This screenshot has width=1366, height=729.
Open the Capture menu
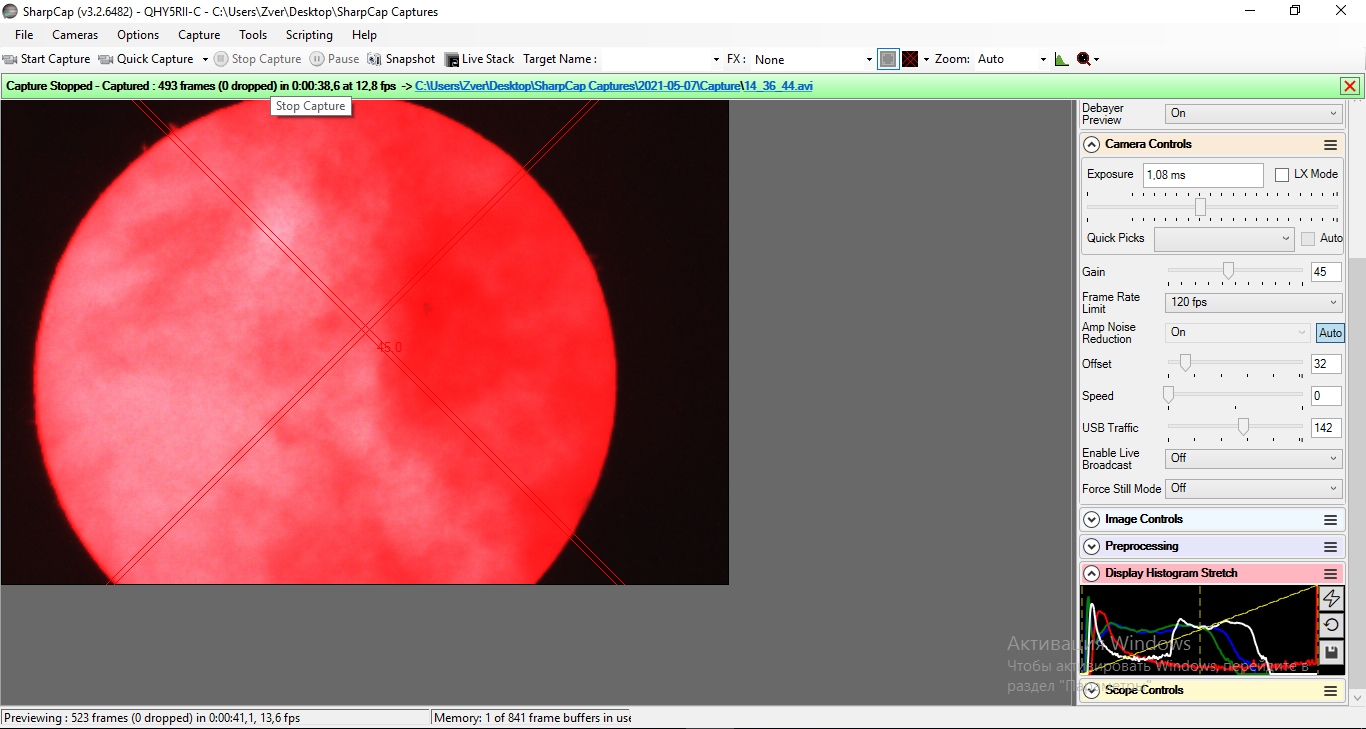pos(199,35)
